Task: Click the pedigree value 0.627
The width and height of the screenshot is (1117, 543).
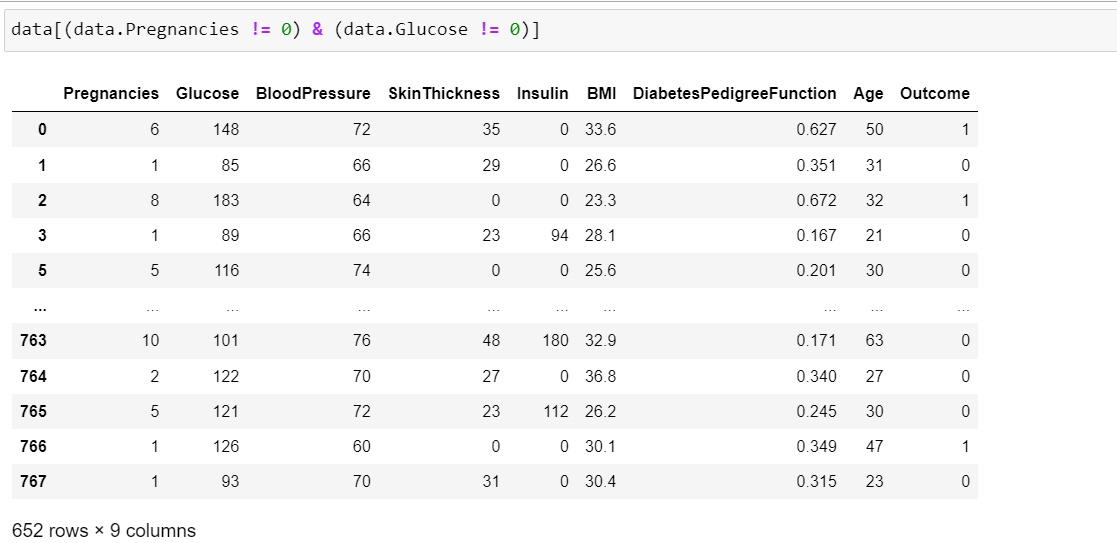Action: tap(816, 130)
